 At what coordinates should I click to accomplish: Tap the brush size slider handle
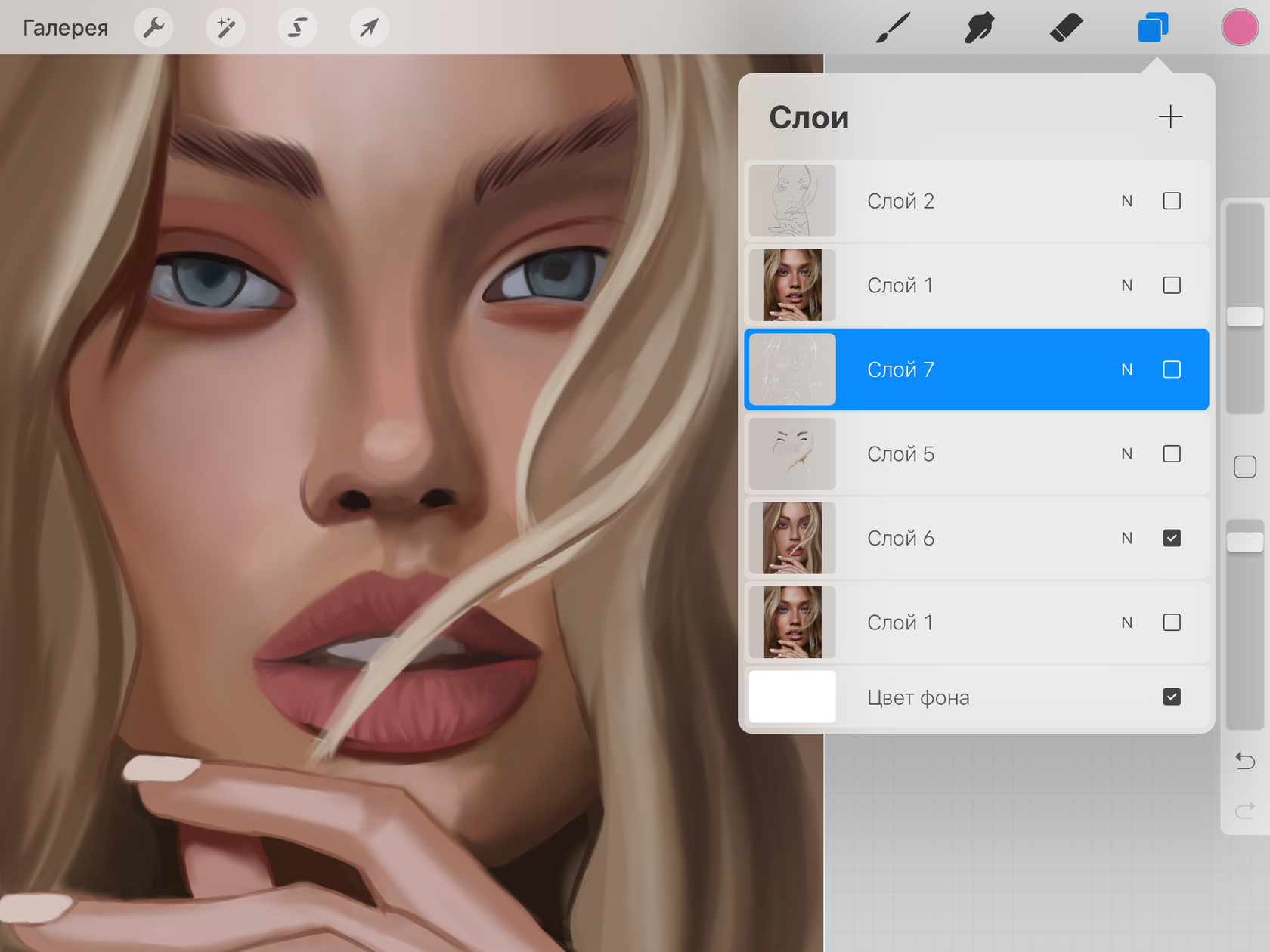(1245, 317)
